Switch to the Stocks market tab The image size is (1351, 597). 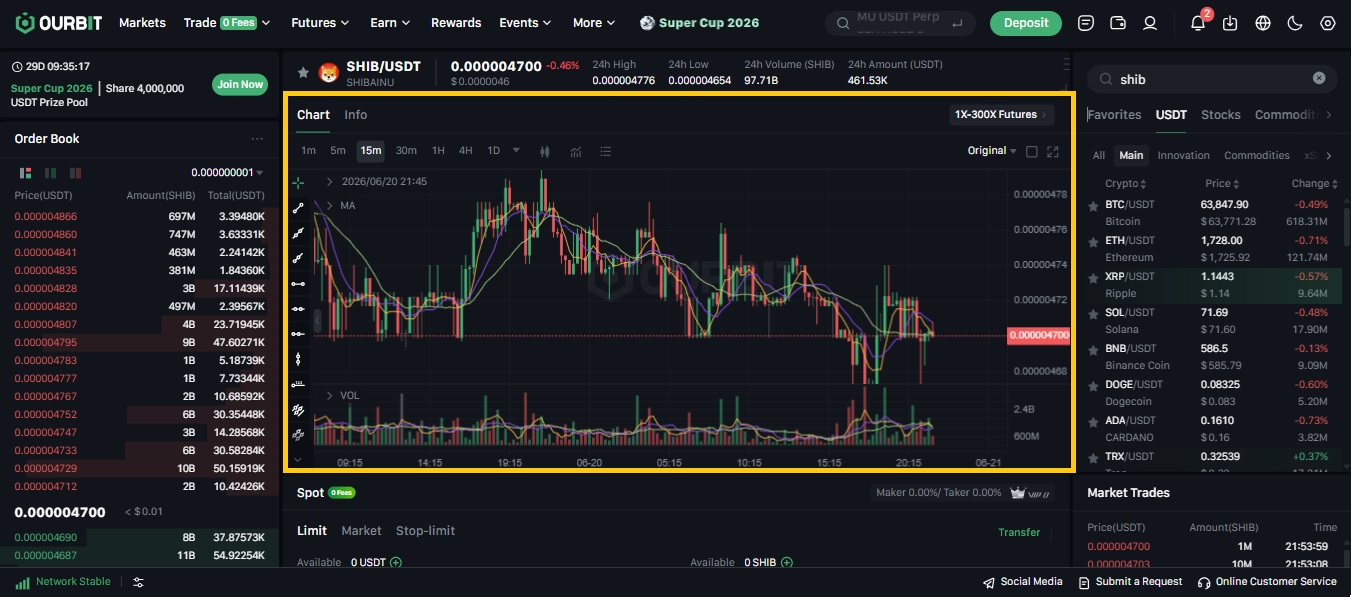point(1220,115)
